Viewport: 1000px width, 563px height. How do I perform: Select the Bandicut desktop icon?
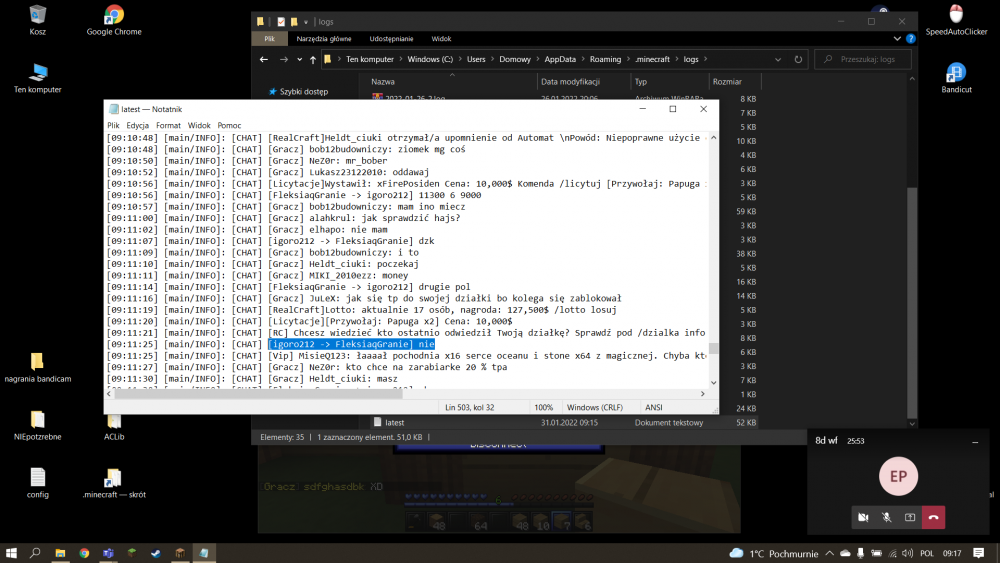coord(956,78)
